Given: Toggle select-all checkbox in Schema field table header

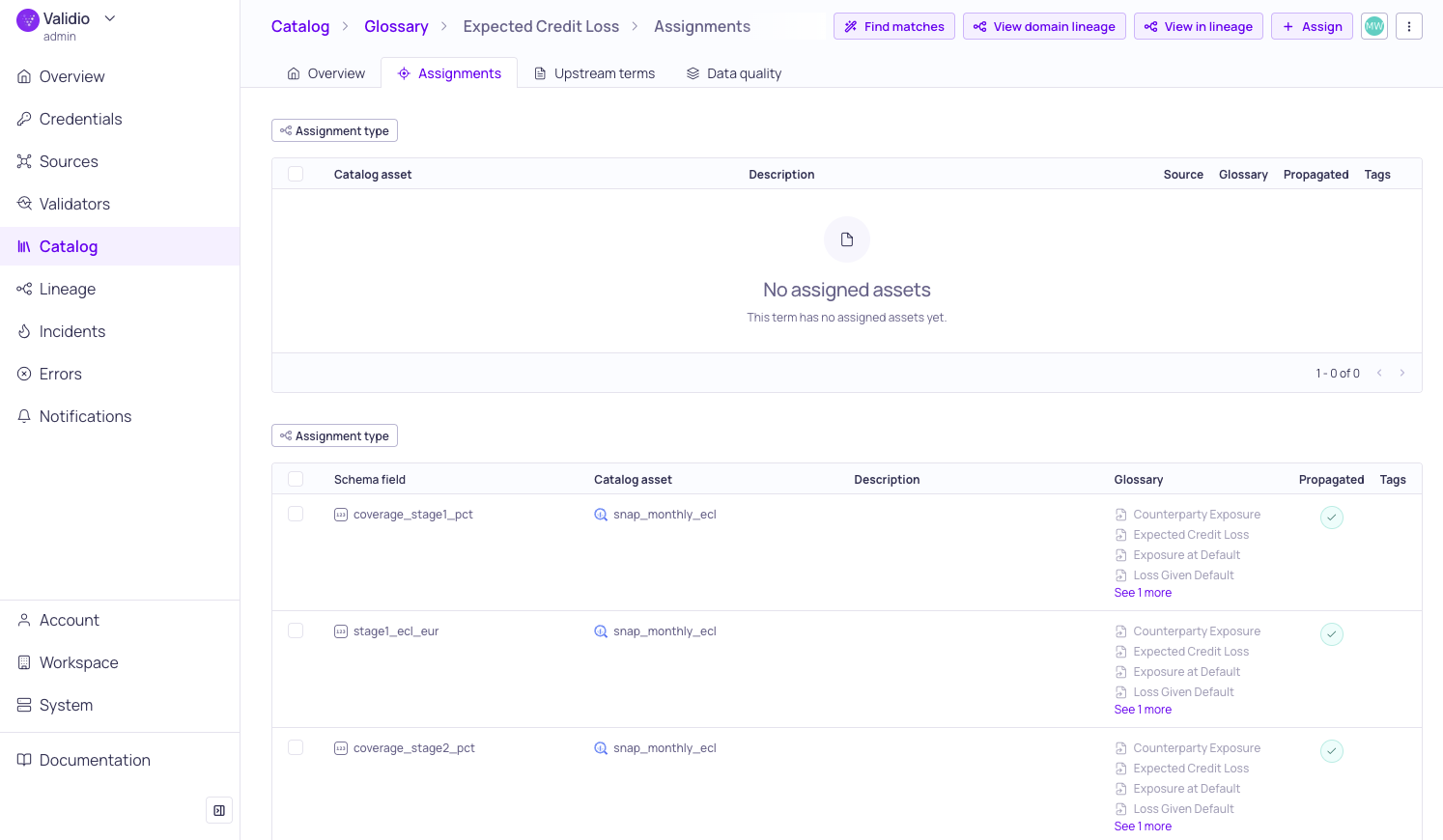Looking at the screenshot, I should pos(296,479).
